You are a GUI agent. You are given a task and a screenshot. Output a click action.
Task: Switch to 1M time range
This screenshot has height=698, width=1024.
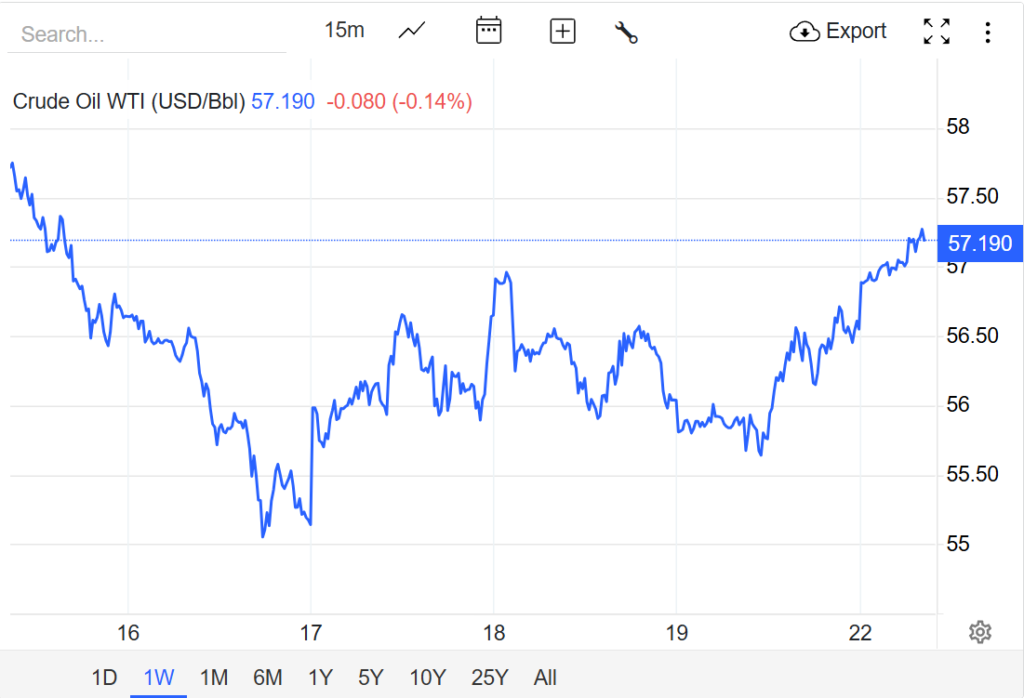[x=213, y=677]
